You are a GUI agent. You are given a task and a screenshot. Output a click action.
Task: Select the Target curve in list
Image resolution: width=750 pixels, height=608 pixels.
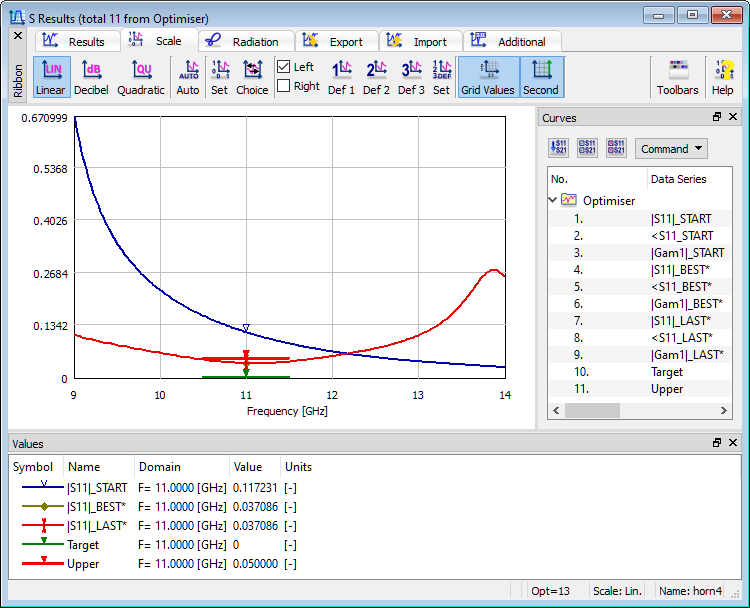tap(640, 372)
